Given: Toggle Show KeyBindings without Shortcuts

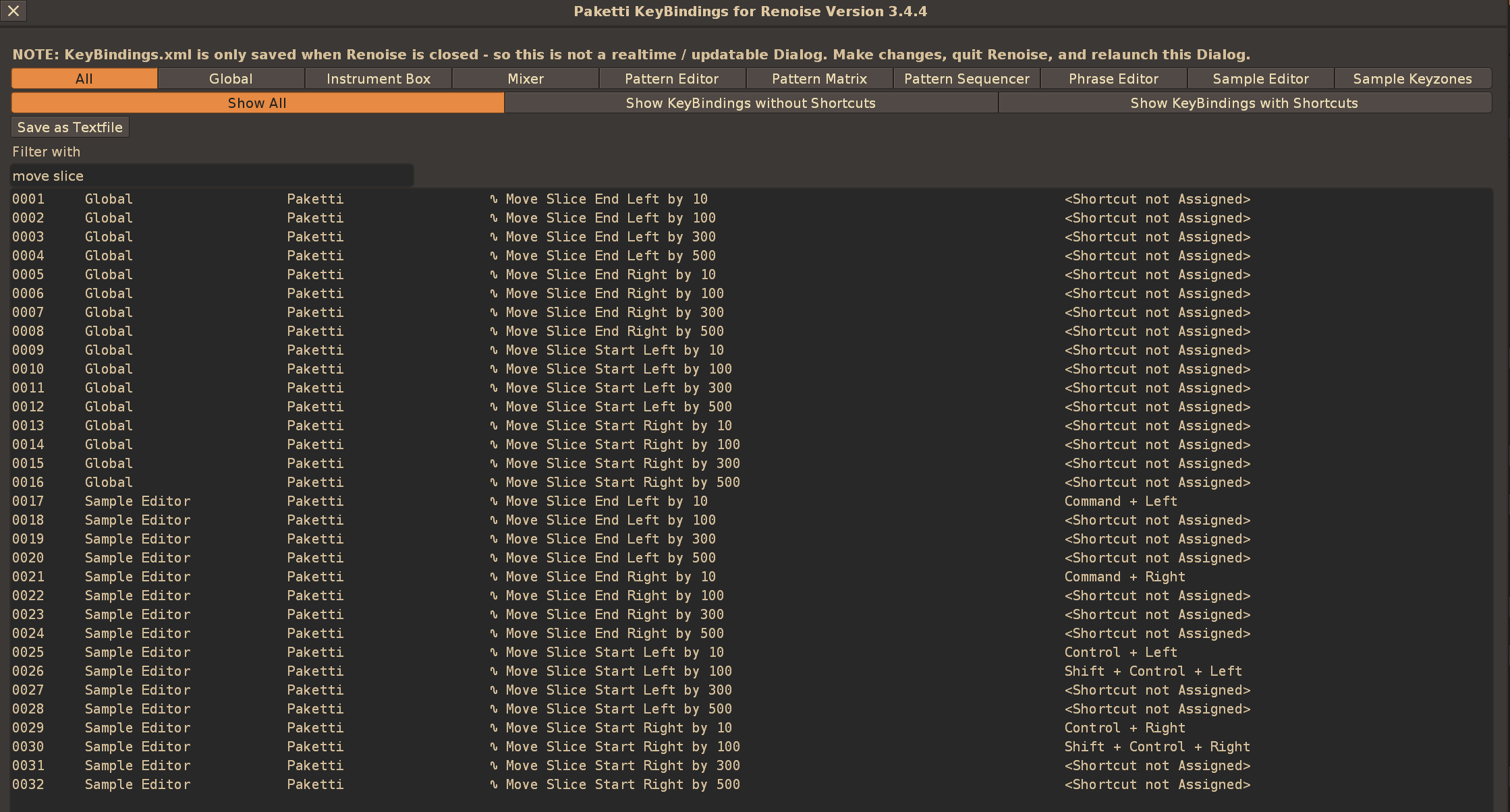Looking at the screenshot, I should coord(750,103).
